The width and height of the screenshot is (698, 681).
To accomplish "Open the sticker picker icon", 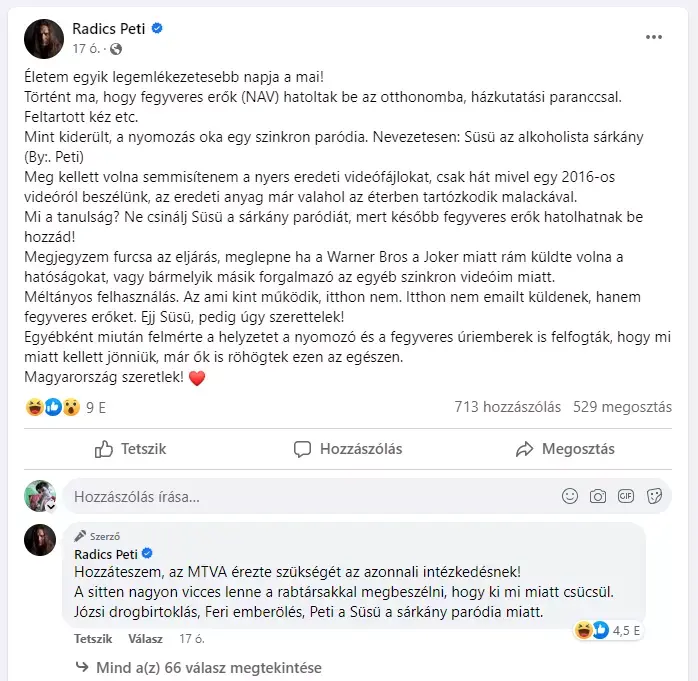I will 654,496.
